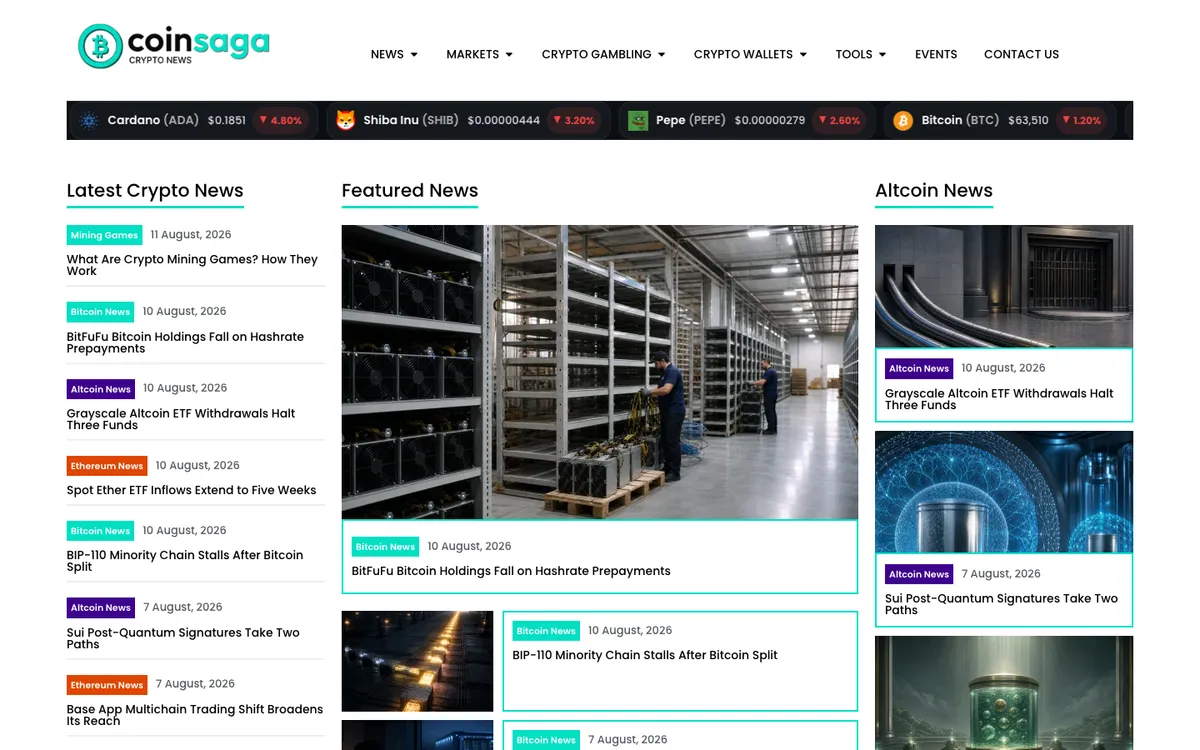Select Cardano 4.80% change badge
Viewport: 1200px width, 750px height.
(280, 120)
